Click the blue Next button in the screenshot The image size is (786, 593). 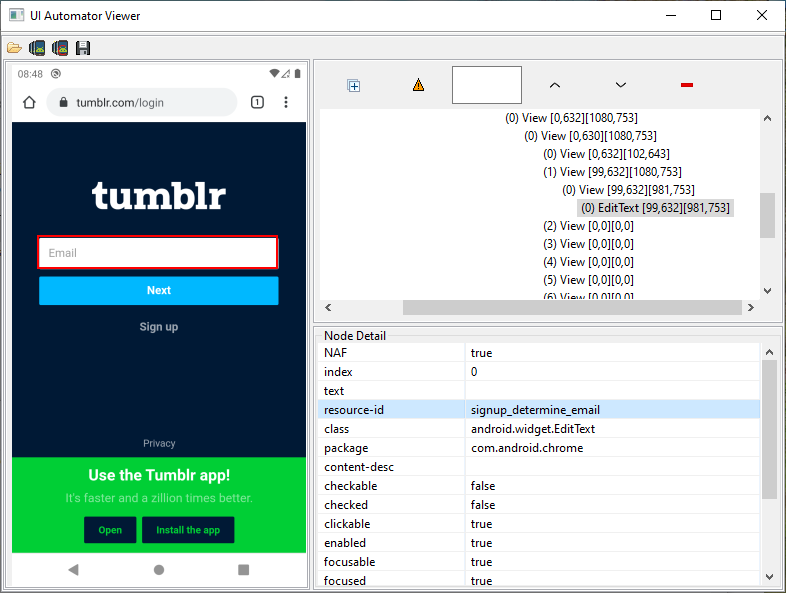pyautogui.click(x=158, y=291)
